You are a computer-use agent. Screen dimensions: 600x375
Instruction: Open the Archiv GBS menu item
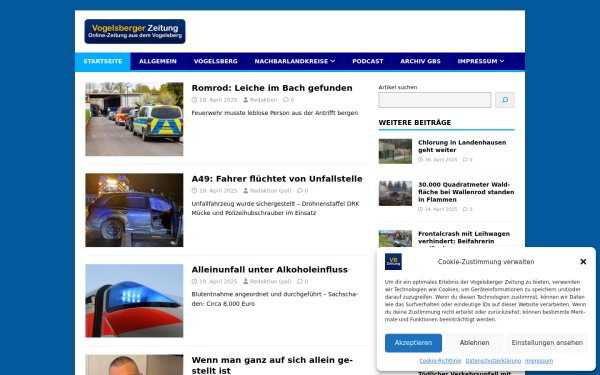[x=420, y=61]
